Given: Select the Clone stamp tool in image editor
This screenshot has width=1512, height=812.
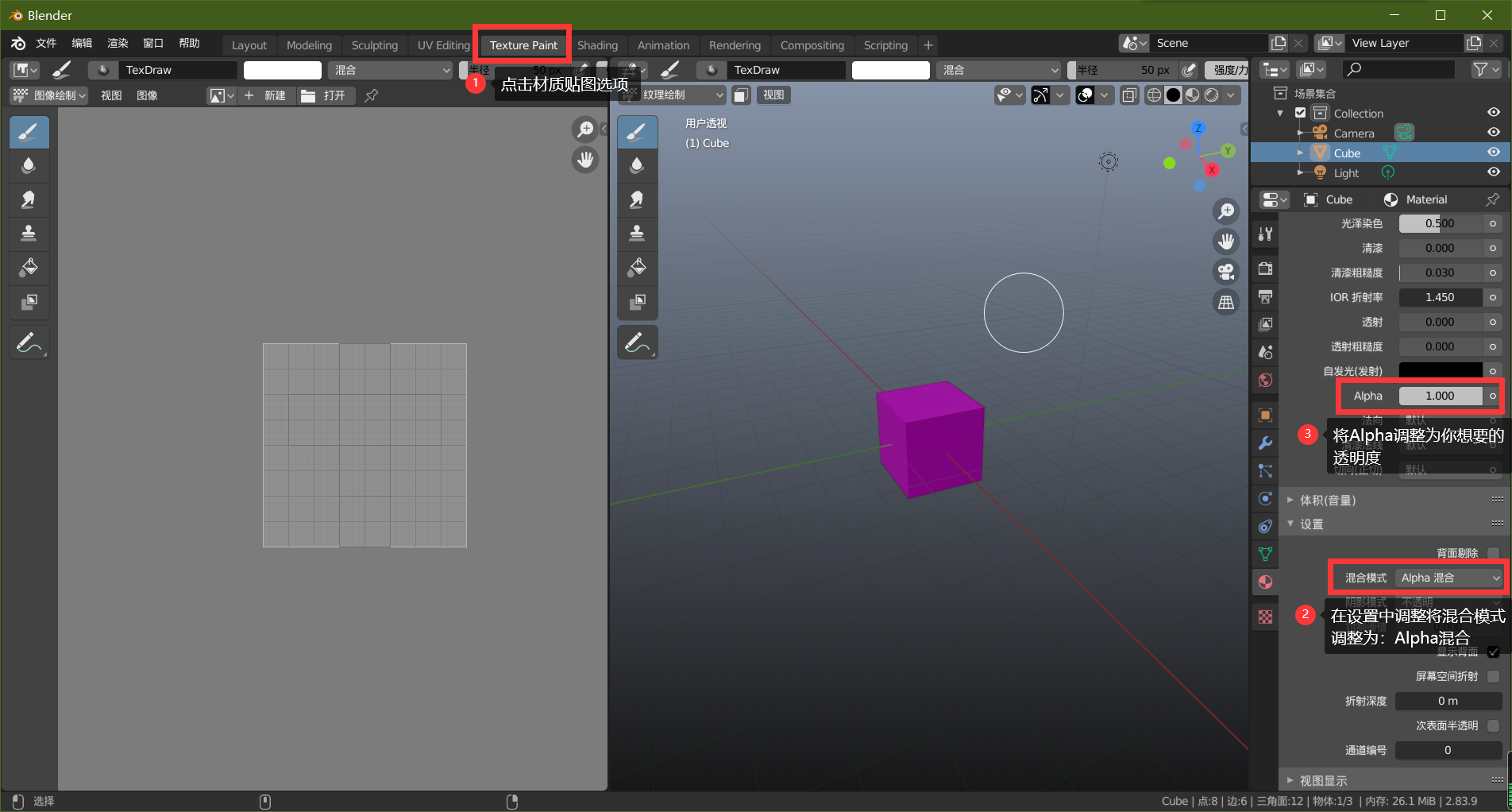Looking at the screenshot, I should pyautogui.click(x=29, y=234).
